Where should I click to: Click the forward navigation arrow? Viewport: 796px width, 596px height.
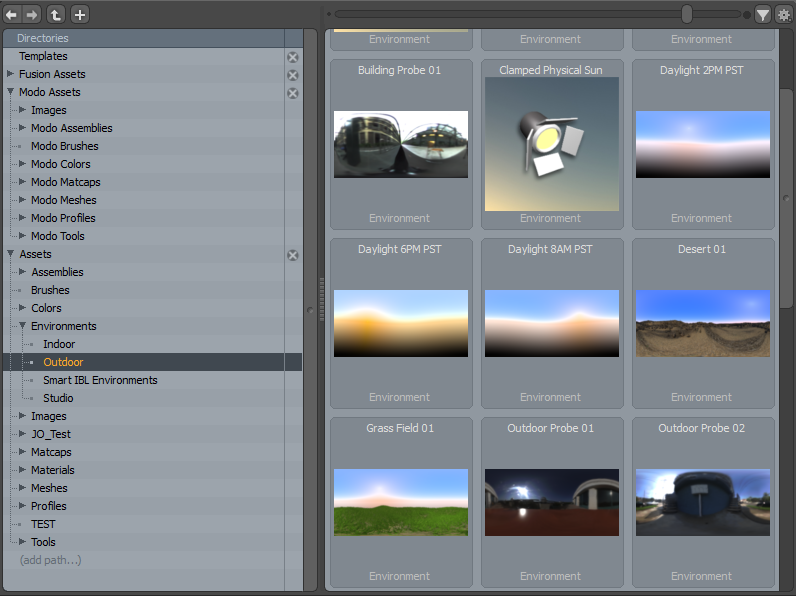pos(32,15)
